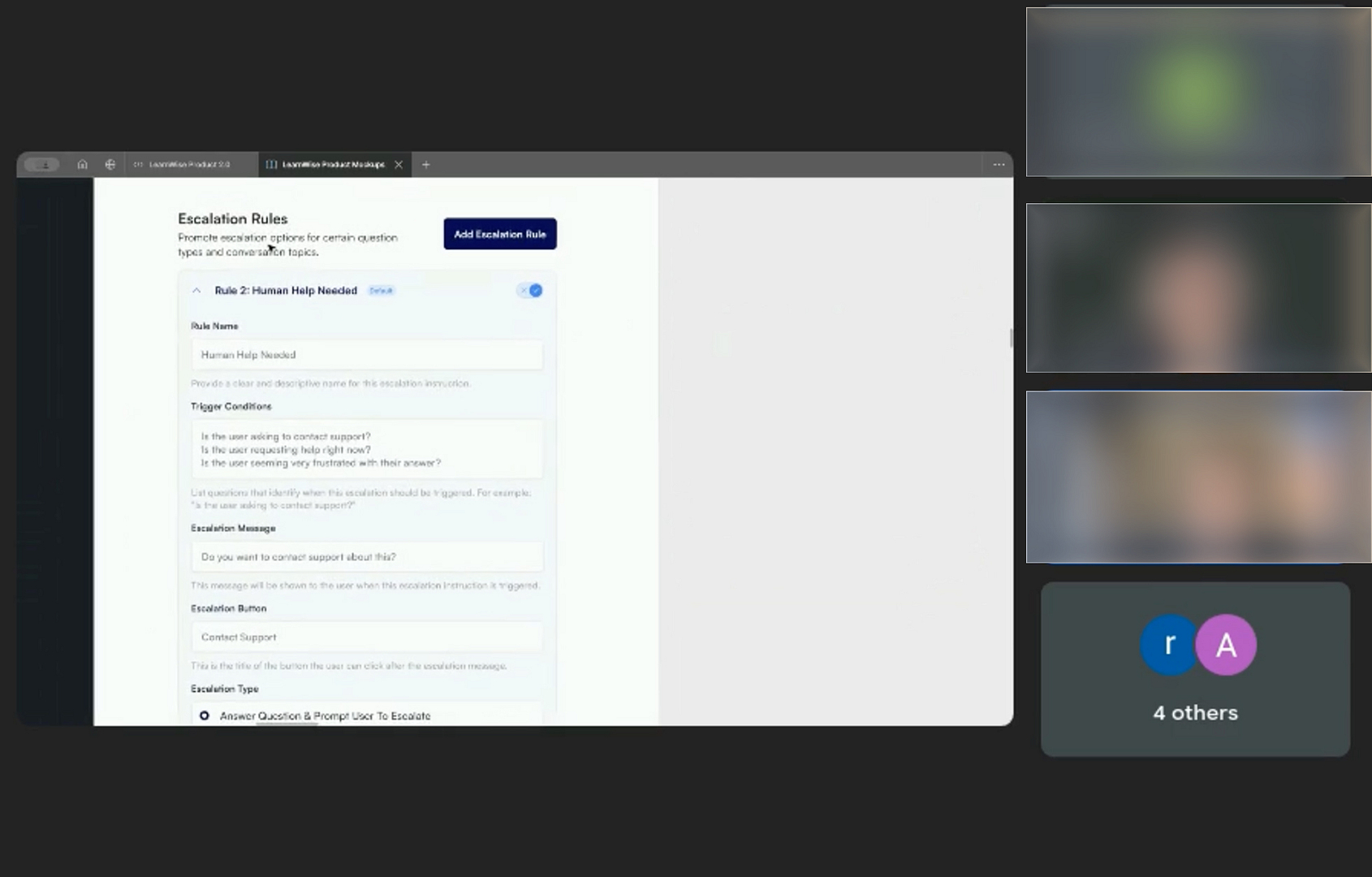1372x877 pixels.
Task: Click the pill-shaped button at tab bar left
Action: coord(41,164)
